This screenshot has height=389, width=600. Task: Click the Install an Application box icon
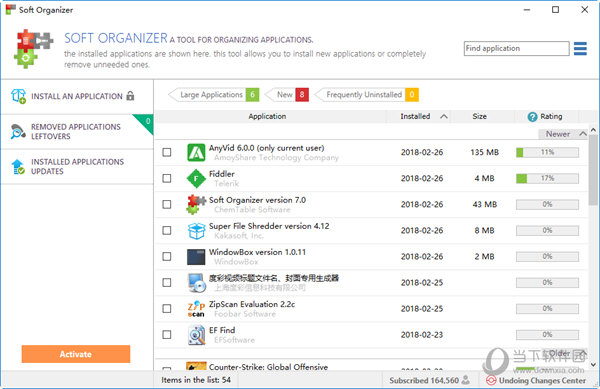click(x=18, y=96)
